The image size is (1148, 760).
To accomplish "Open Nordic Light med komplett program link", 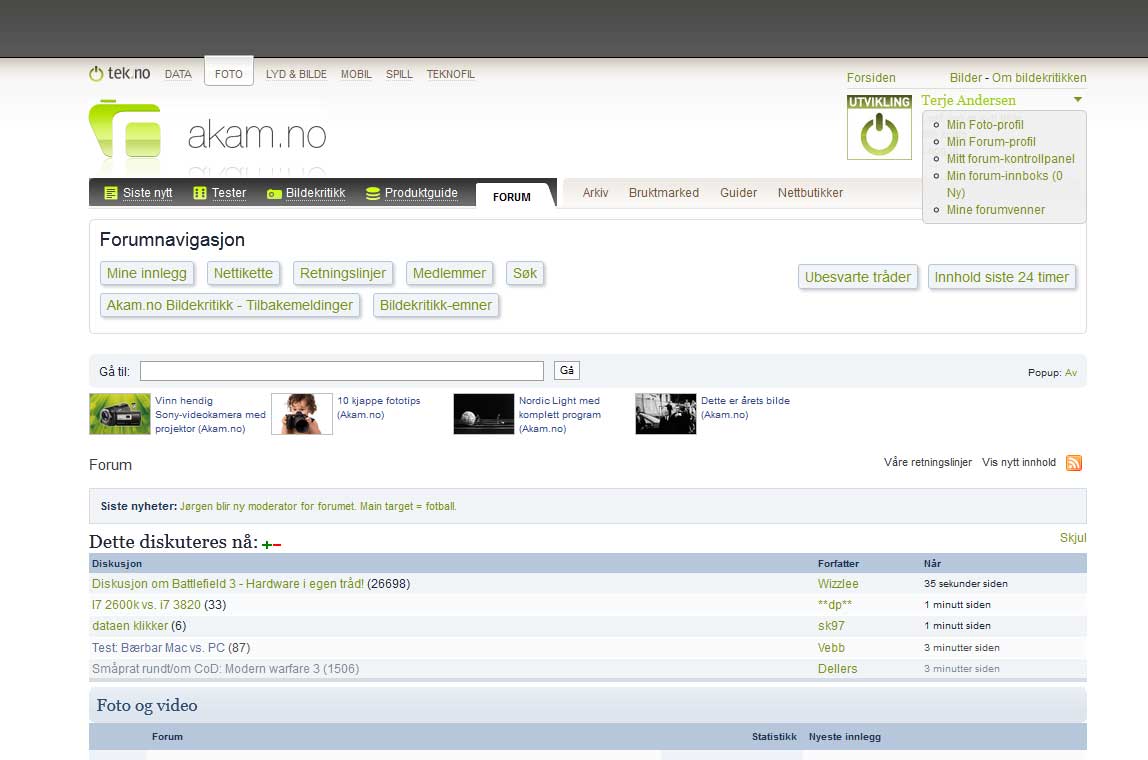I will [x=560, y=414].
